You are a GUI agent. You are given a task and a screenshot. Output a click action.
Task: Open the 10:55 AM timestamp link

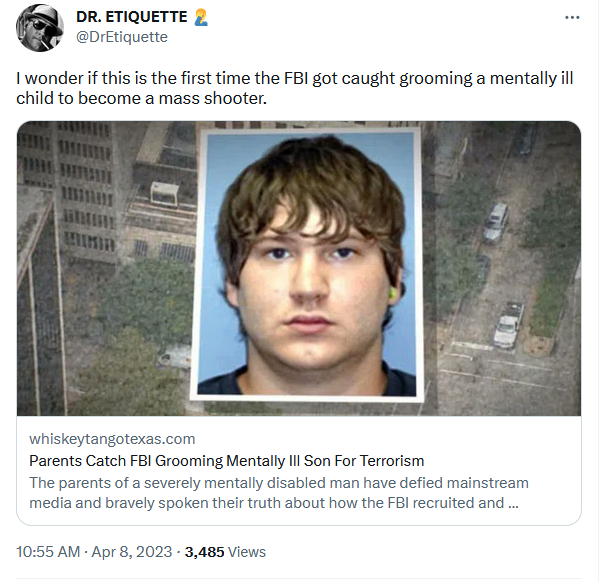click(48, 552)
